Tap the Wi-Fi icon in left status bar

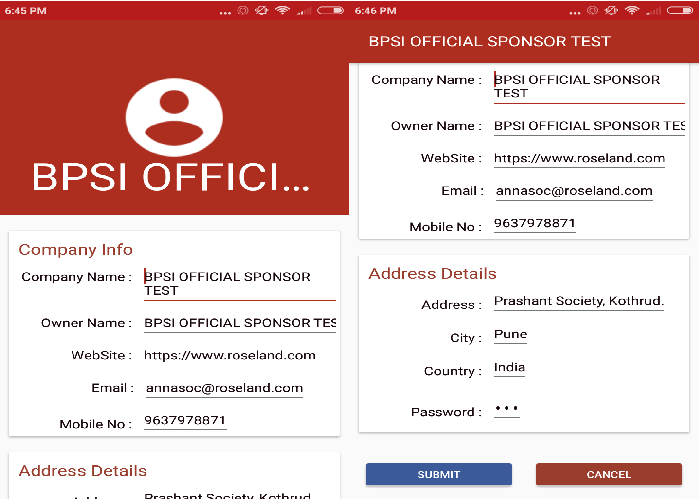[282, 10]
